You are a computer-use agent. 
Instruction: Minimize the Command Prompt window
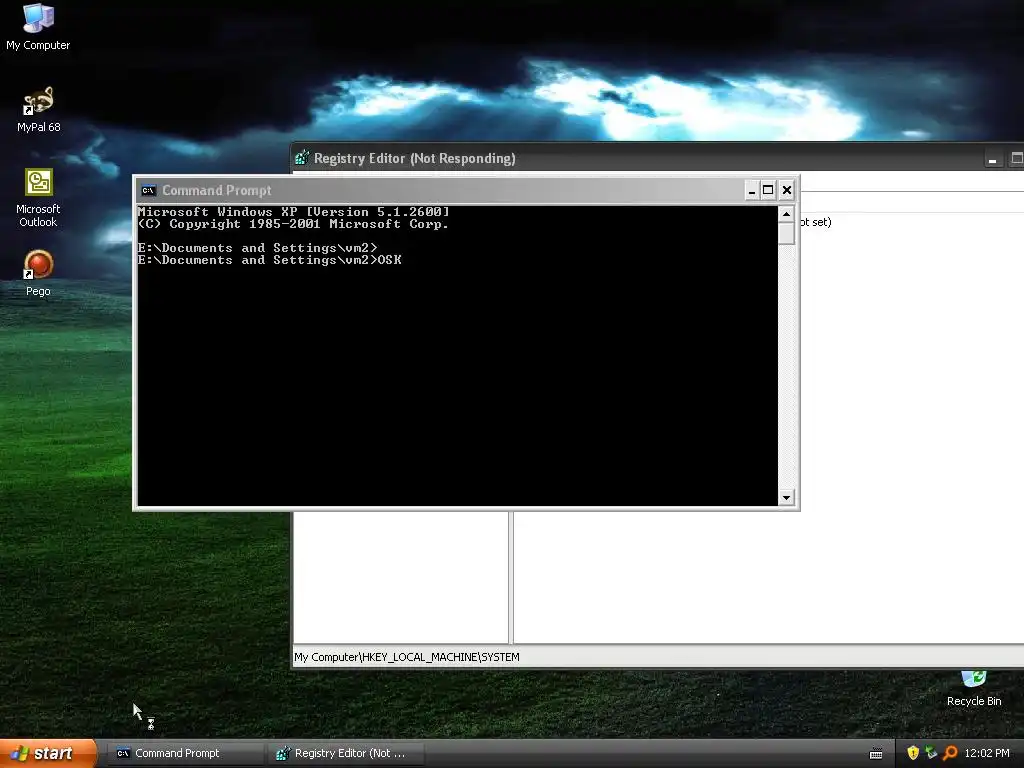pos(752,190)
